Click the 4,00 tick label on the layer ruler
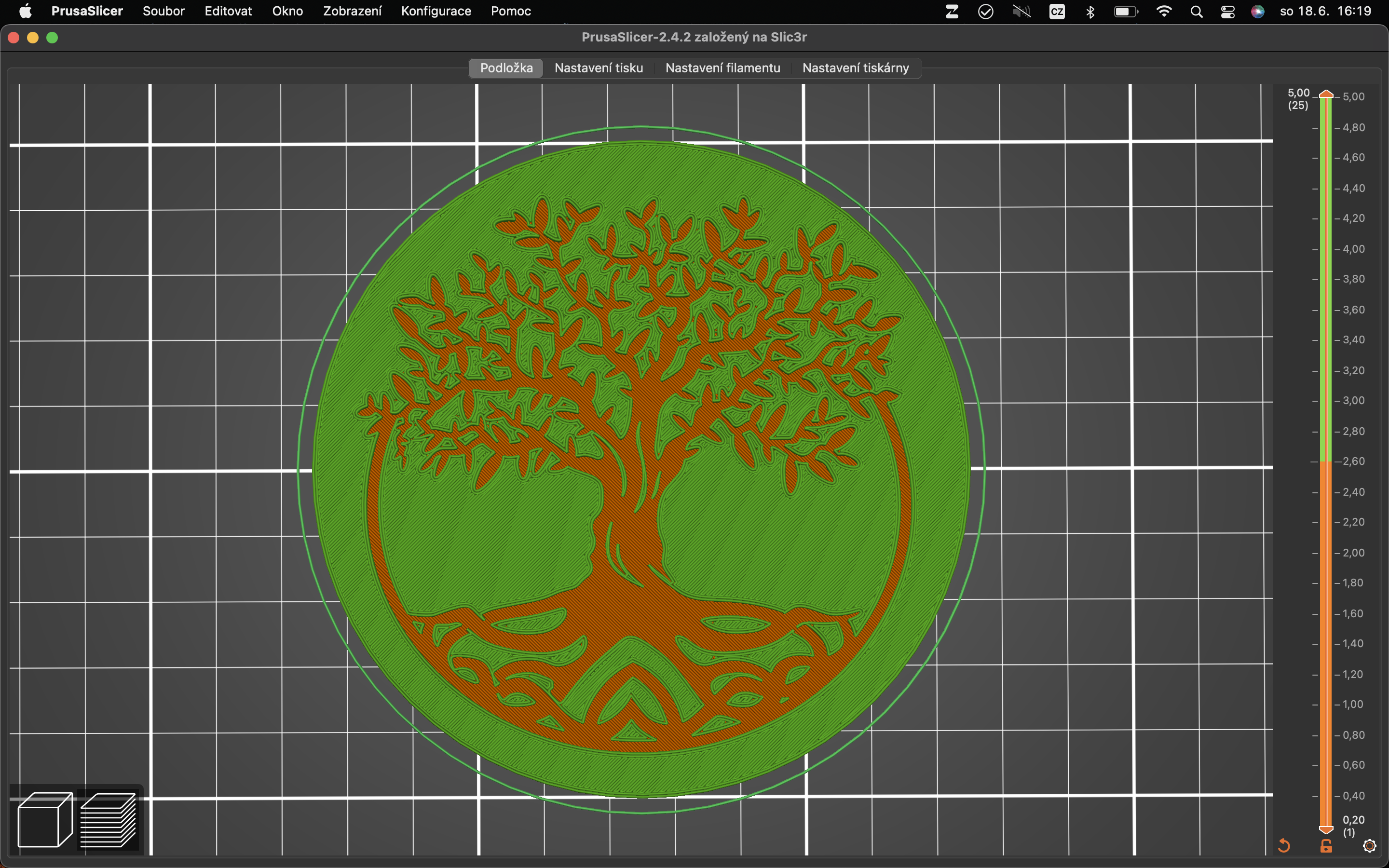Screen dimensions: 1389x868 (1353, 248)
